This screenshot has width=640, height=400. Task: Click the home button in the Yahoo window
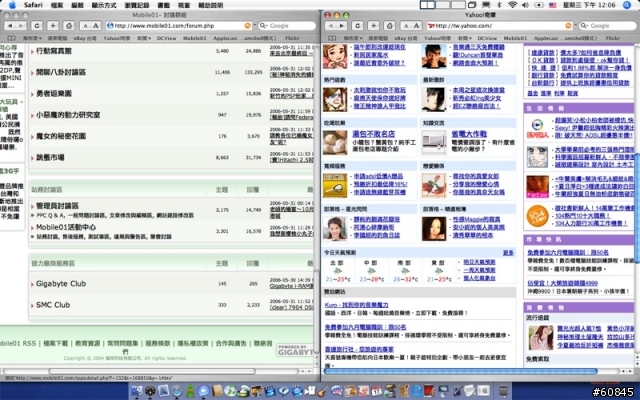tap(389, 26)
